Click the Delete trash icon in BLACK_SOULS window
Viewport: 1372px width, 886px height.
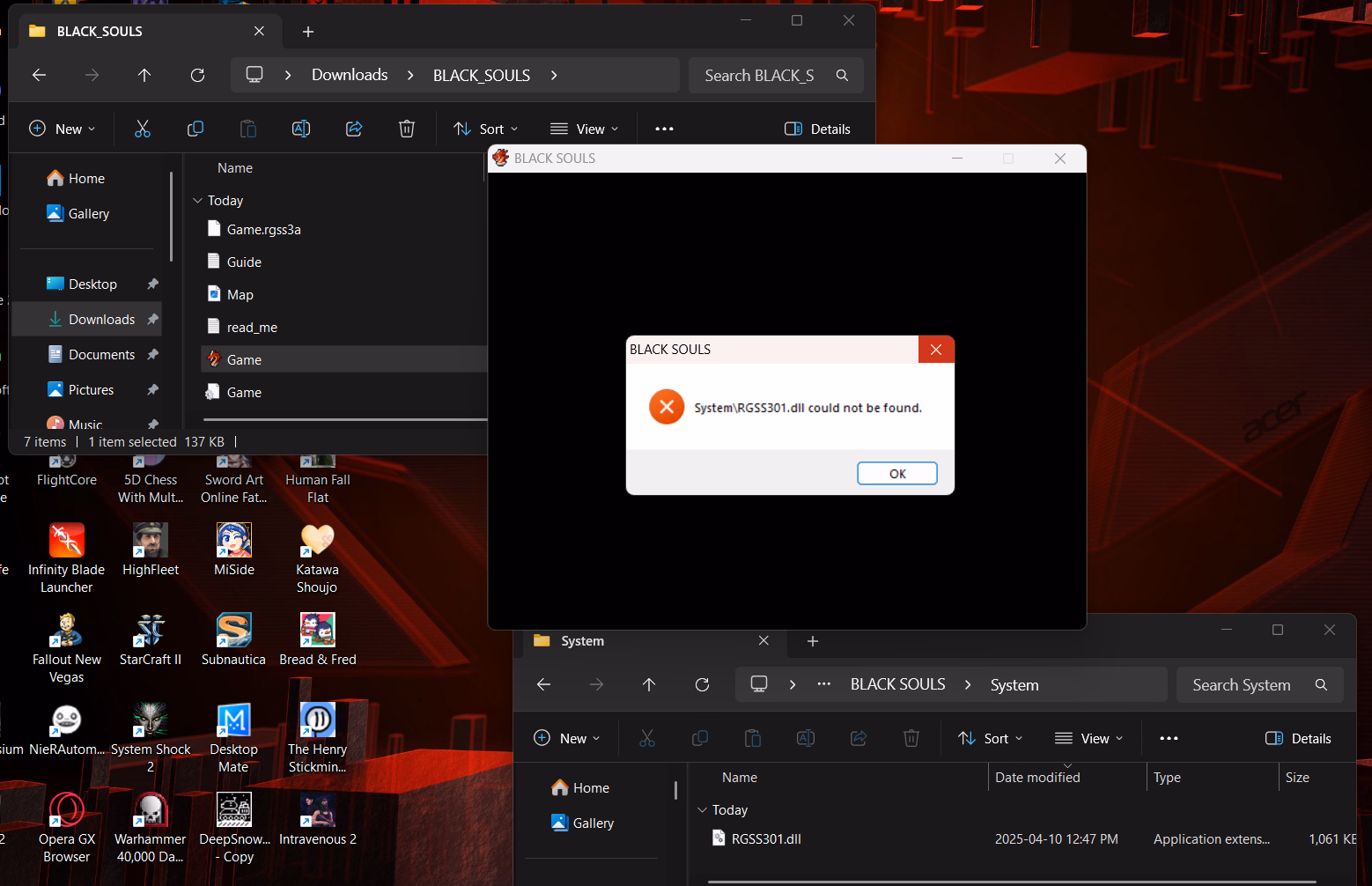pyautogui.click(x=407, y=129)
